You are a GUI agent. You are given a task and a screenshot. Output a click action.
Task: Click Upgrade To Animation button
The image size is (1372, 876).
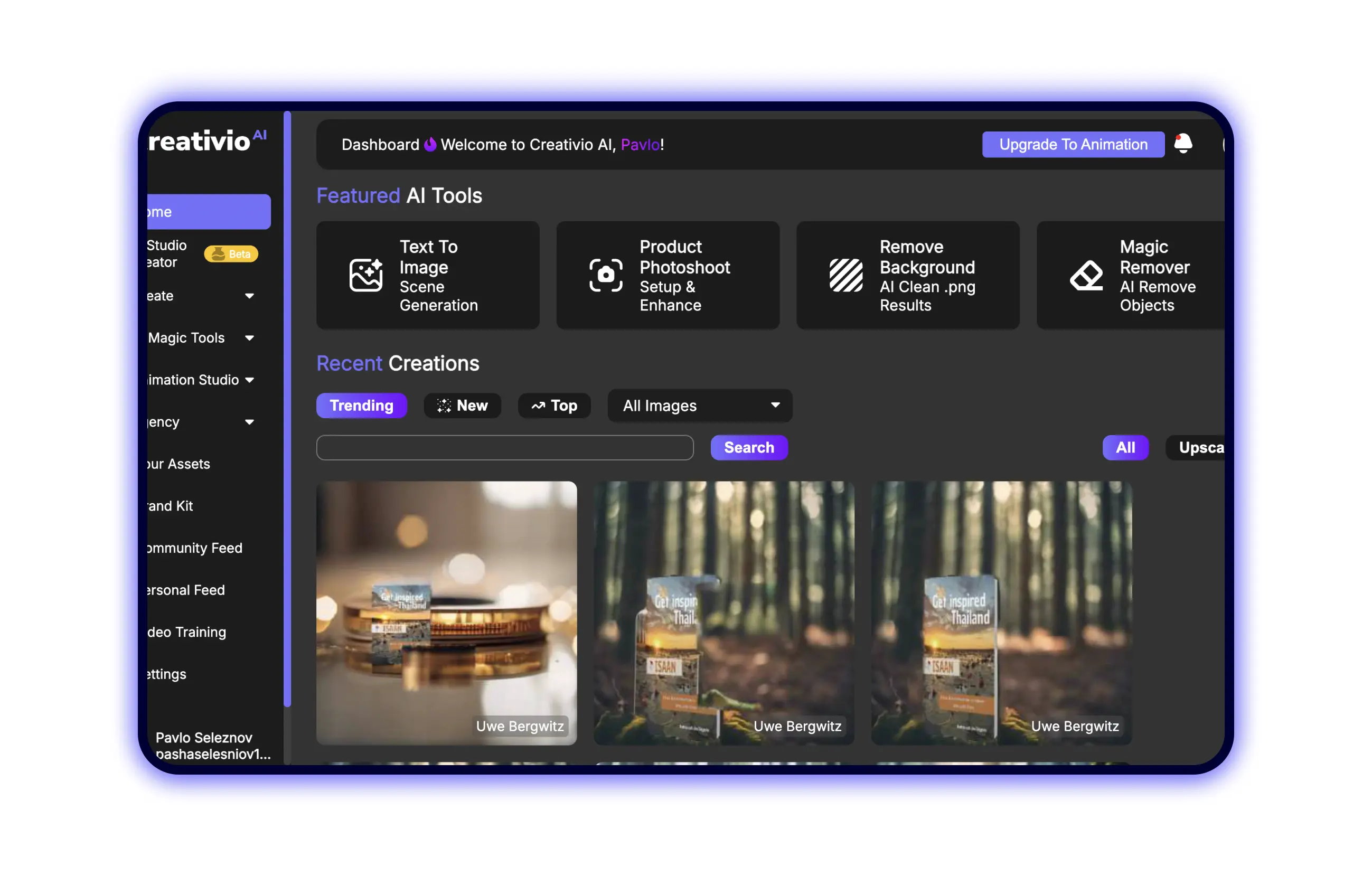1074,145
